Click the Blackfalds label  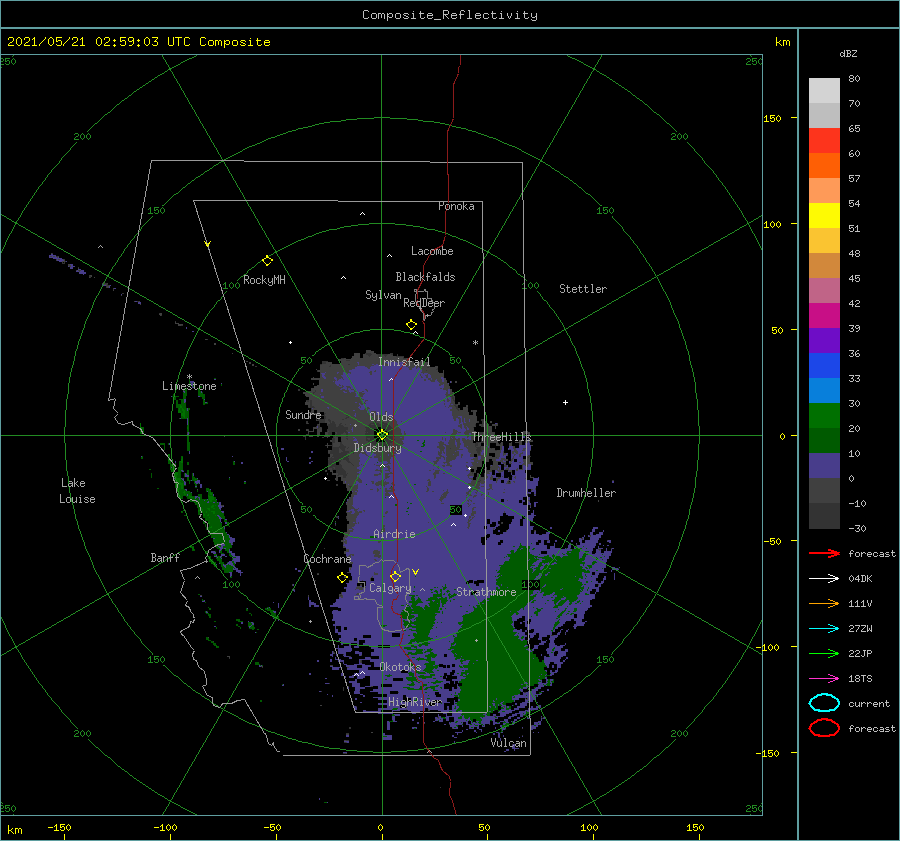pyautogui.click(x=425, y=277)
